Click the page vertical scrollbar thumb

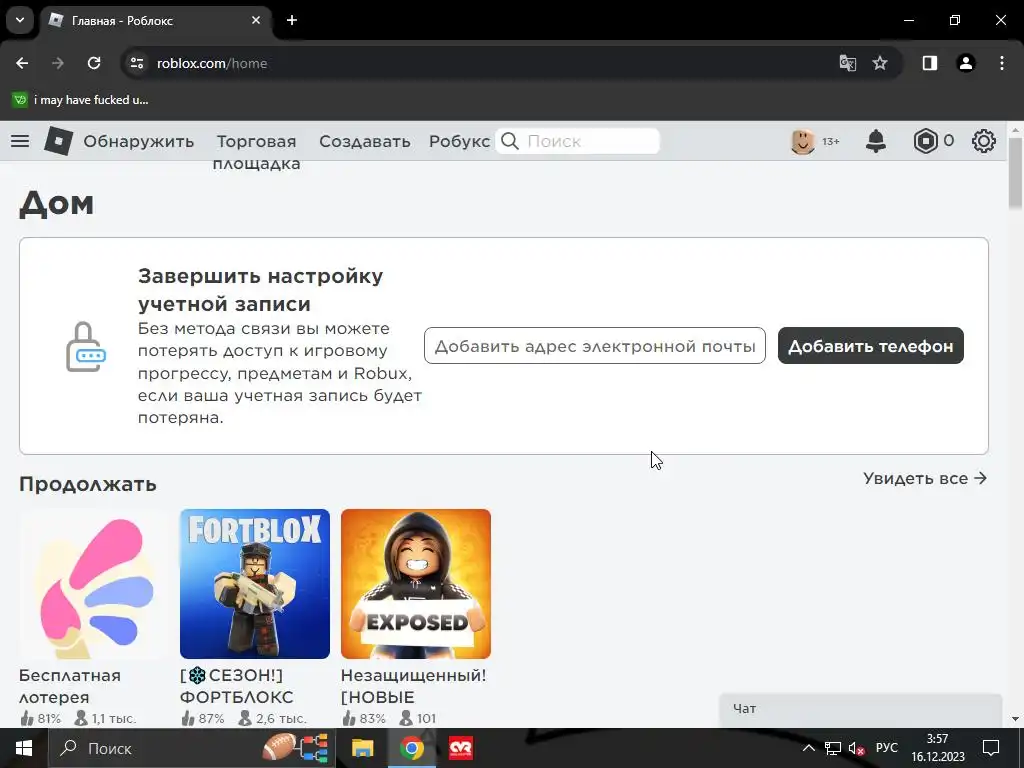click(x=1015, y=173)
